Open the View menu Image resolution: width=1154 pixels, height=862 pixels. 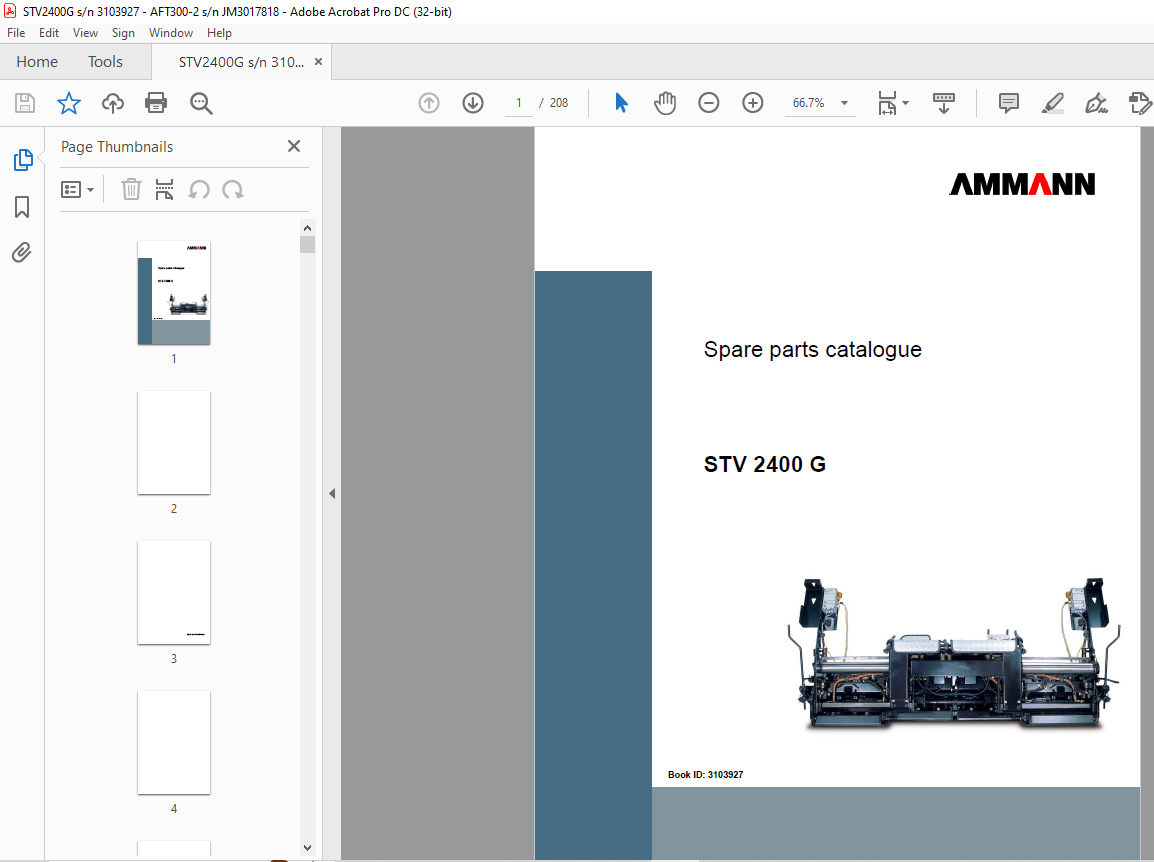85,32
